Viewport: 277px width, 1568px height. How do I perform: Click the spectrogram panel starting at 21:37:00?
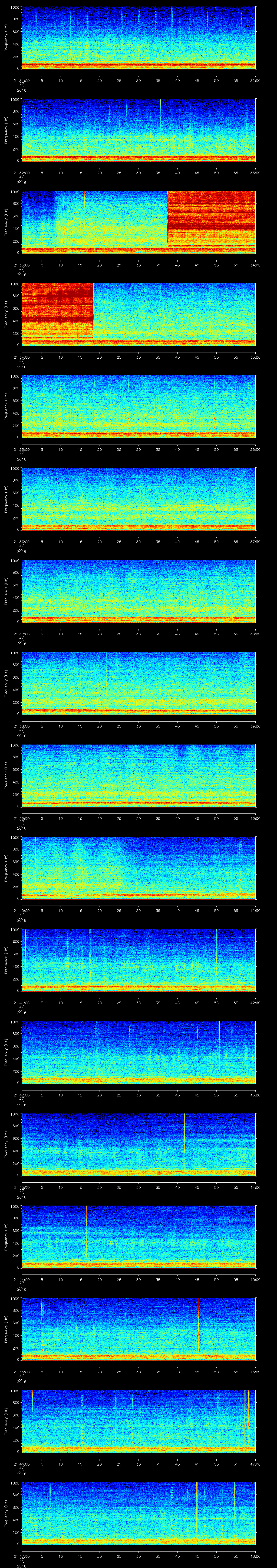click(139, 591)
